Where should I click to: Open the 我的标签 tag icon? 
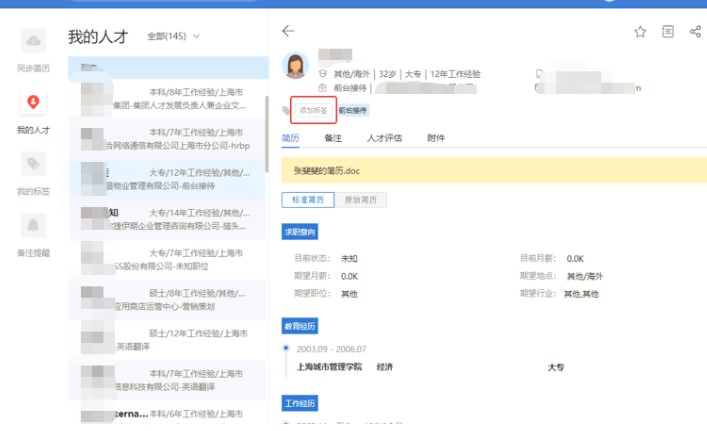[34, 164]
